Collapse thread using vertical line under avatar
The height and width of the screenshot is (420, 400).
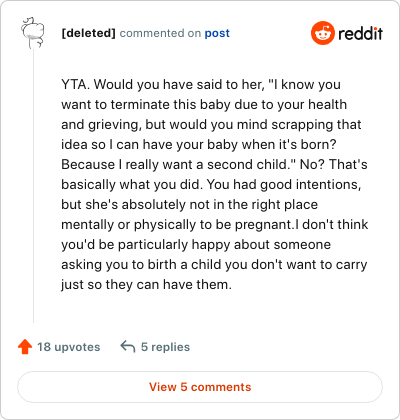tap(33, 186)
